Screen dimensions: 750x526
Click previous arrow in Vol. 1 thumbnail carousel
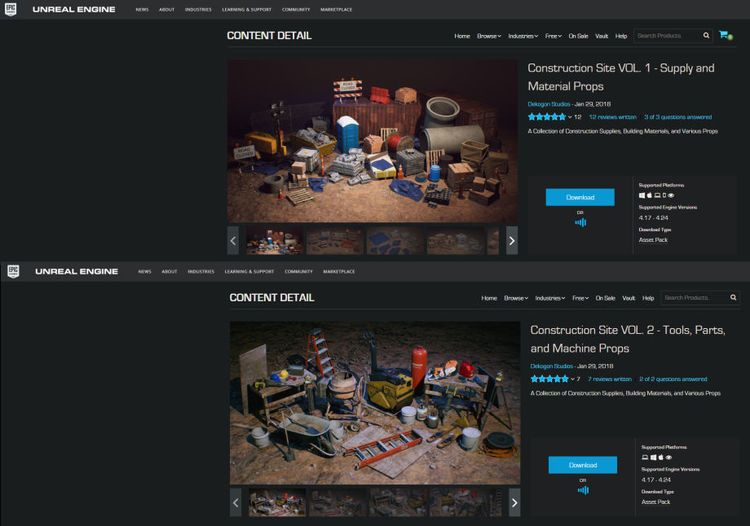pos(233,241)
